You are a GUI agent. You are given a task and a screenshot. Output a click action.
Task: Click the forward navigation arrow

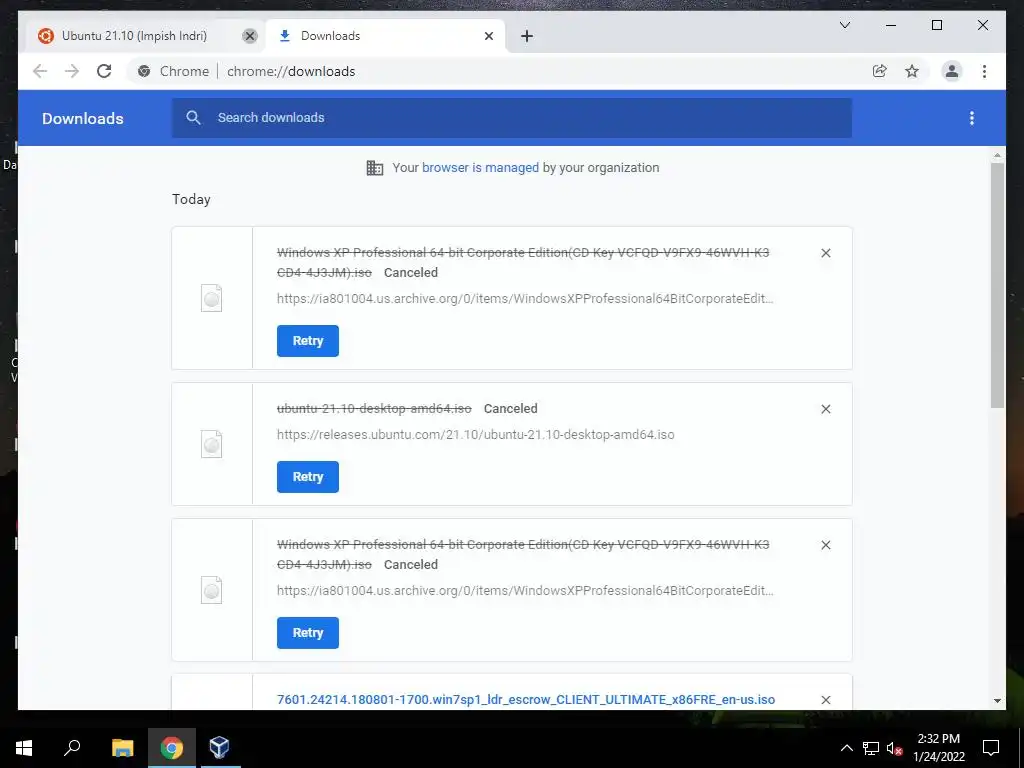(72, 71)
